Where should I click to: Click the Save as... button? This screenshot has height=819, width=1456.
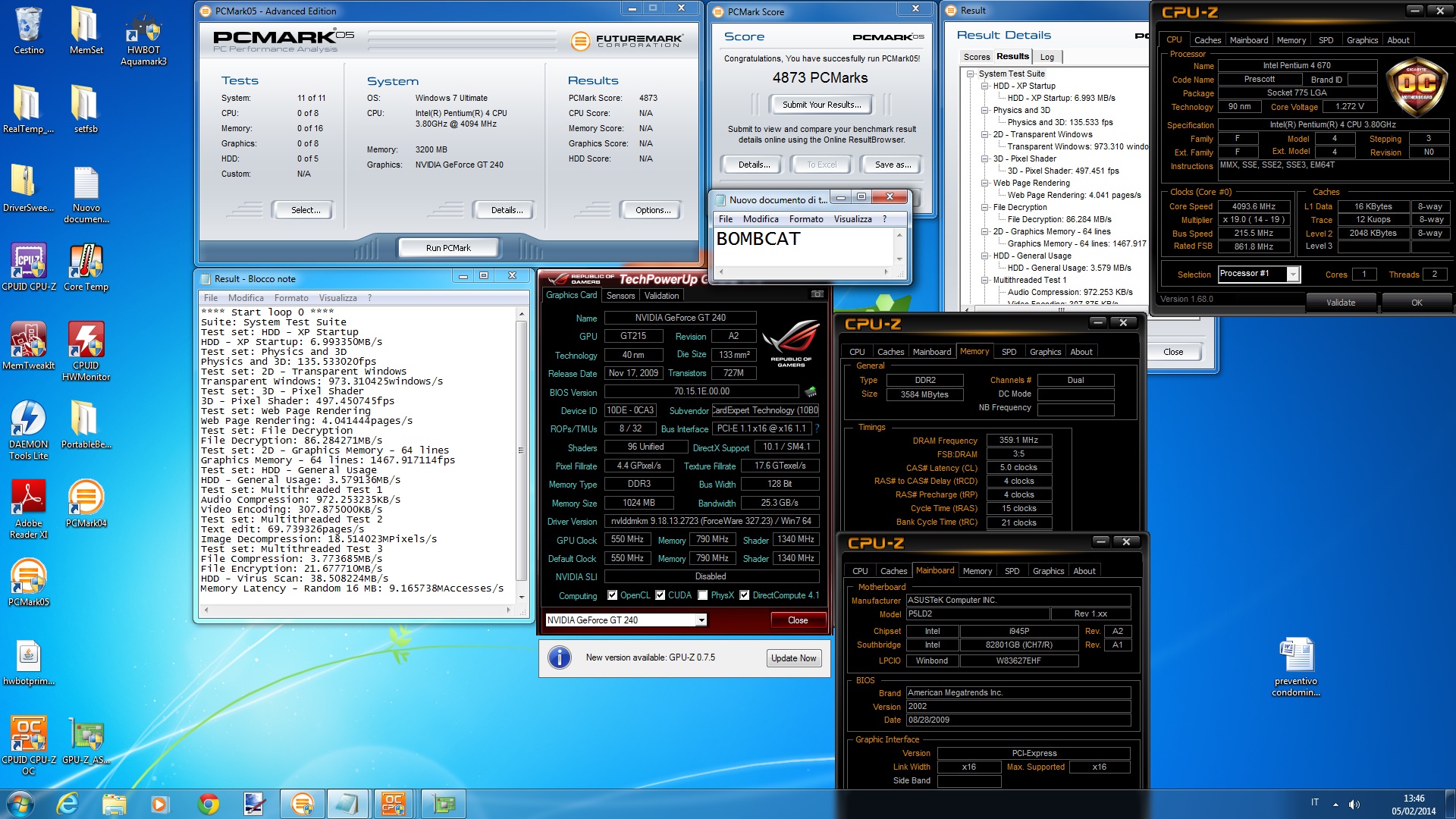click(x=893, y=165)
